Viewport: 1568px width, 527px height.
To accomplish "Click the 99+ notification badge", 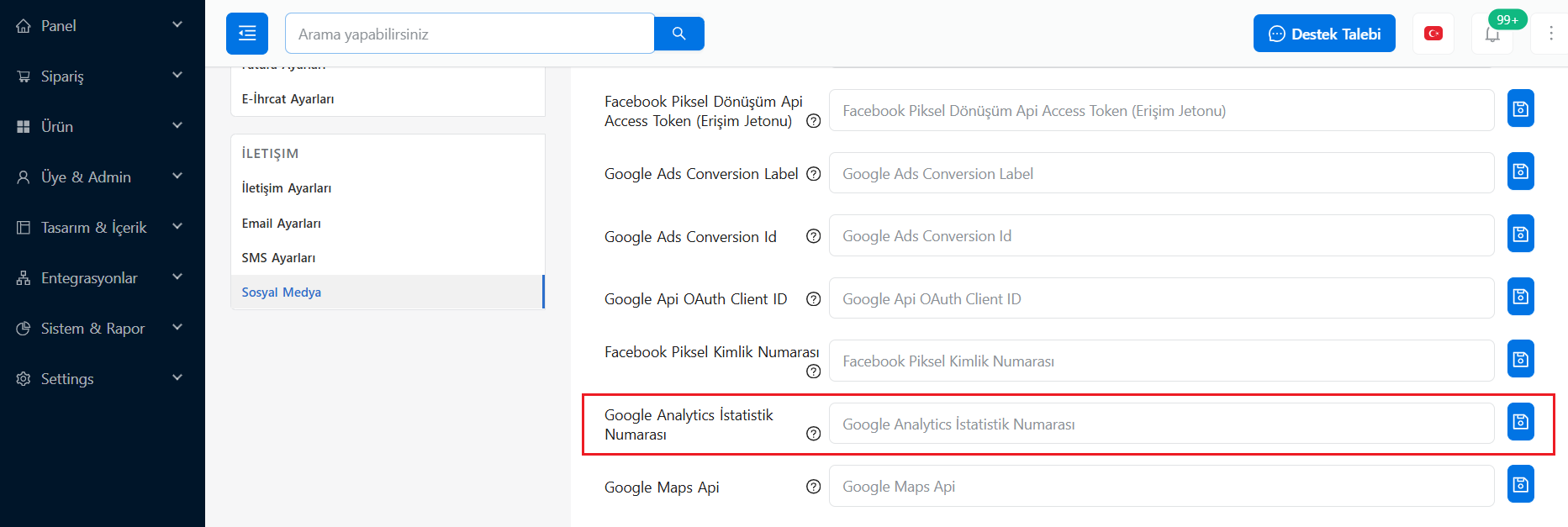I will click(x=1507, y=19).
